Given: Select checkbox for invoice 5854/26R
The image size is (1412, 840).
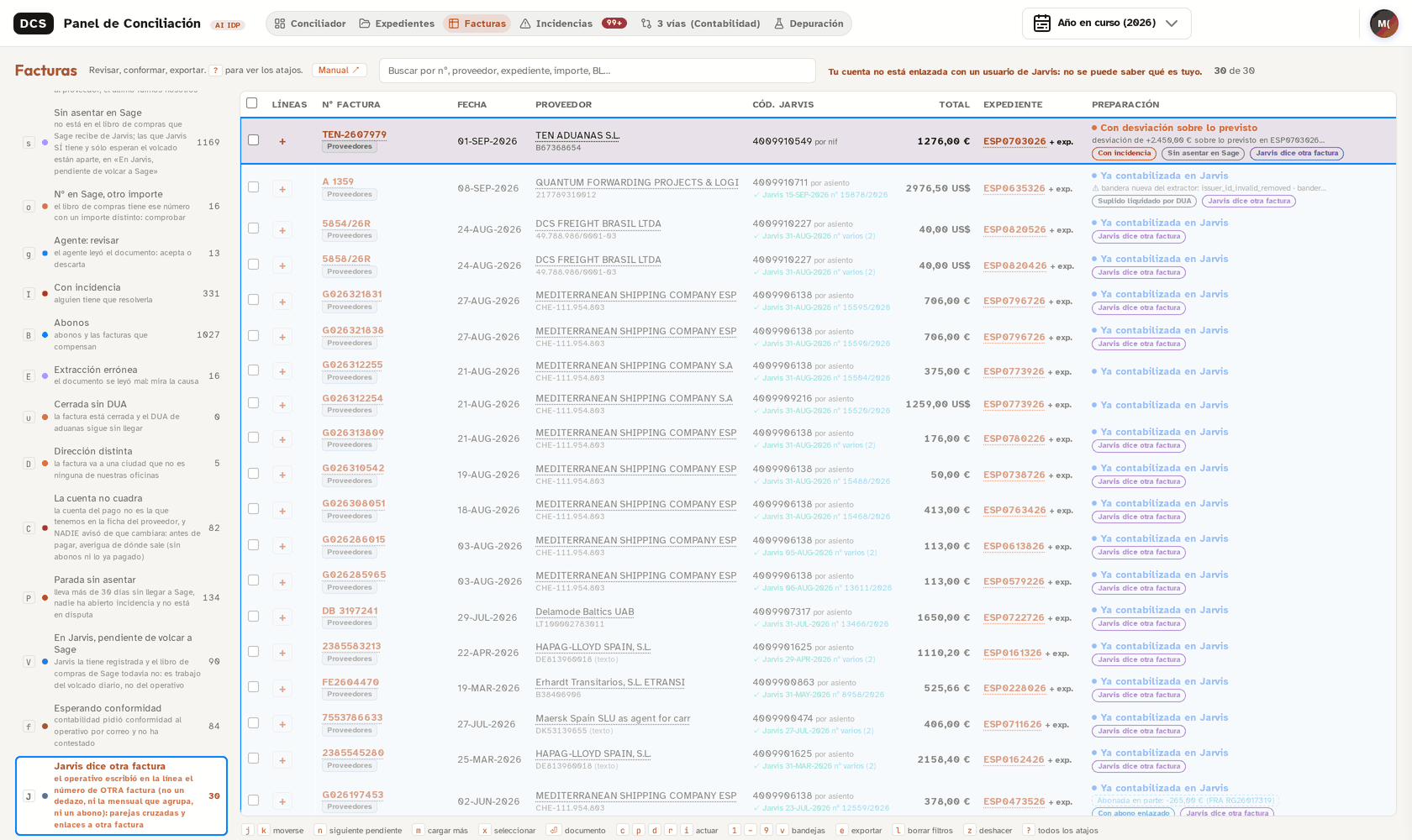Looking at the screenshot, I should [x=253, y=228].
